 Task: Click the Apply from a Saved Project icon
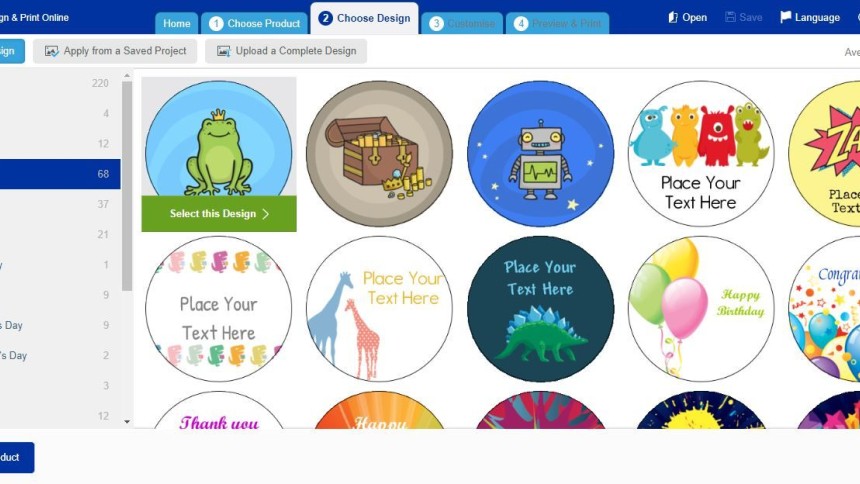[x=51, y=51]
